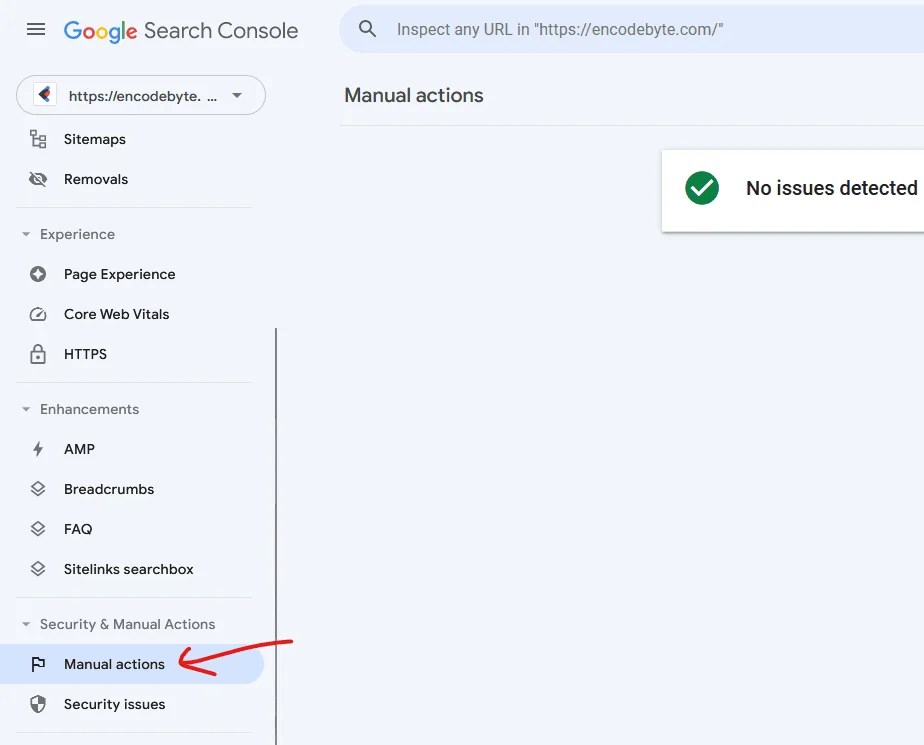Image resolution: width=924 pixels, height=745 pixels.
Task: Select the Core Web Vitals icon
Action: click(38, 314)
